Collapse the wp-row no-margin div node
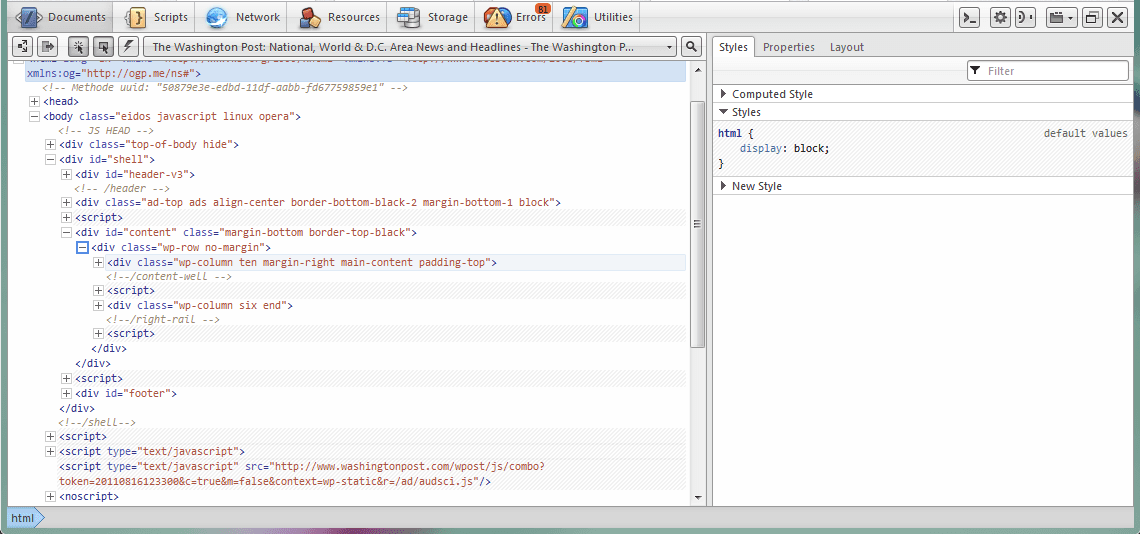 pos(83,247)
